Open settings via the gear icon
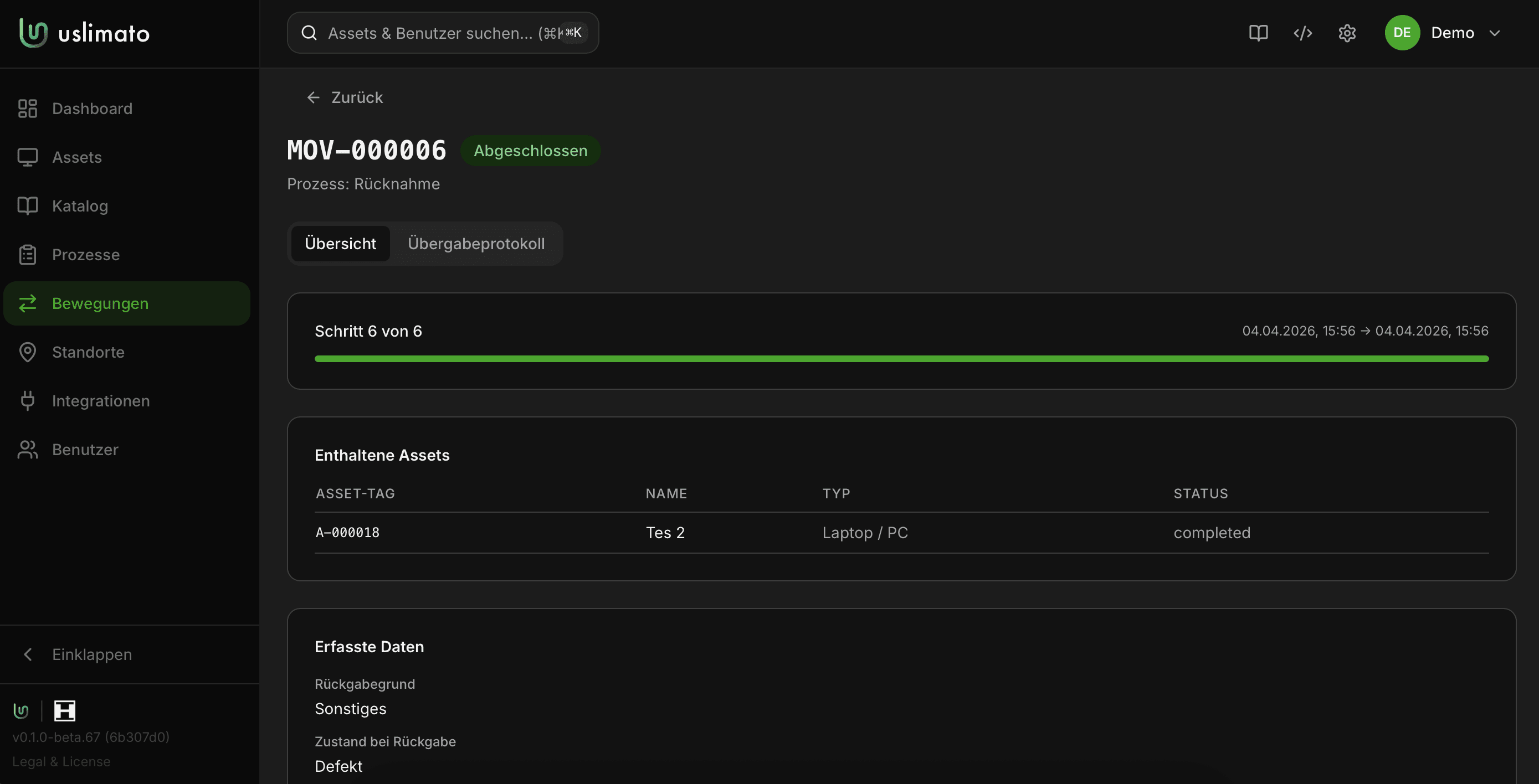 click(1347, 33)
